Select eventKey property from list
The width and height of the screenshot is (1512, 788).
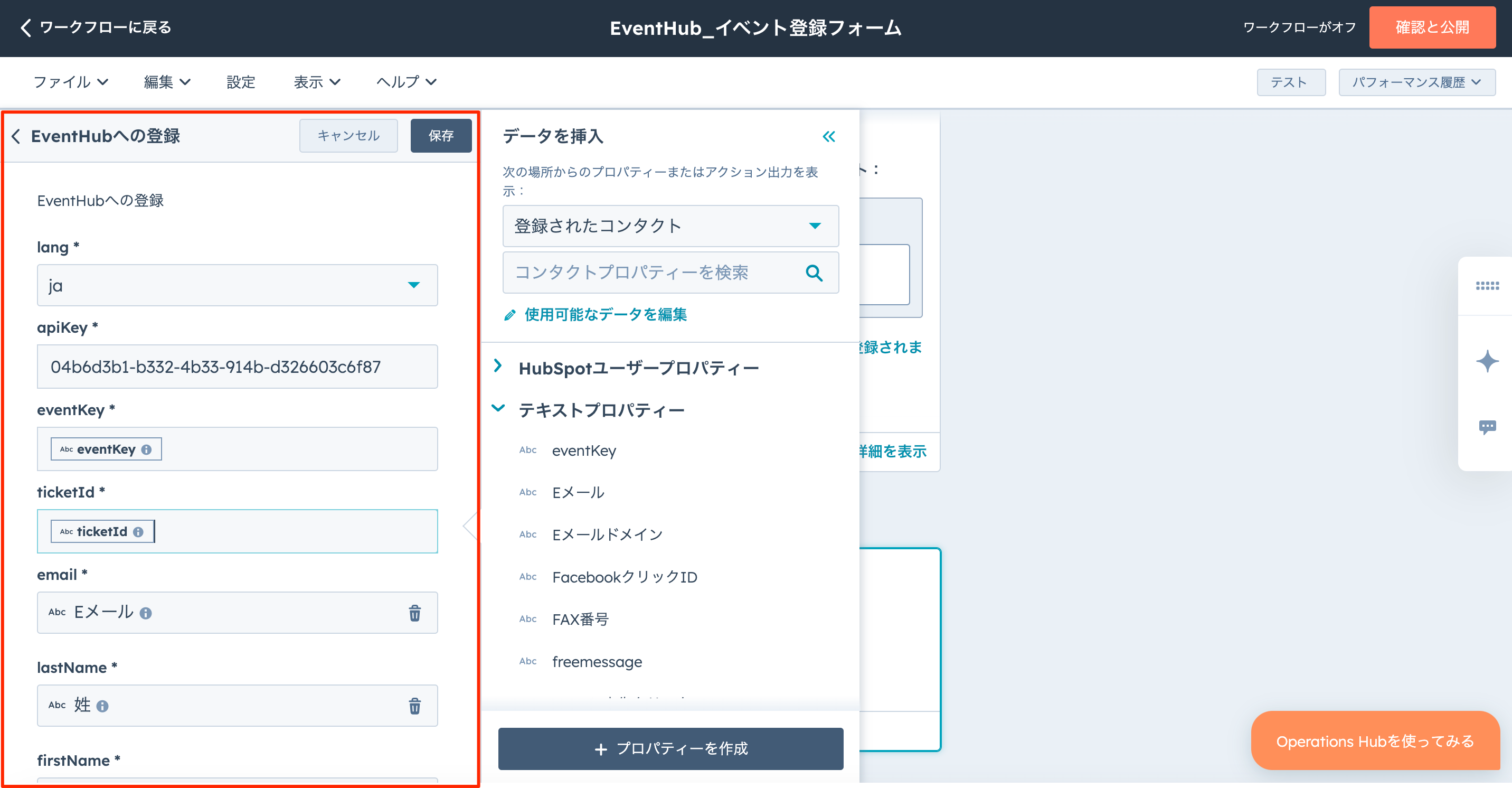pyautogui.click(x=584, y=451)
